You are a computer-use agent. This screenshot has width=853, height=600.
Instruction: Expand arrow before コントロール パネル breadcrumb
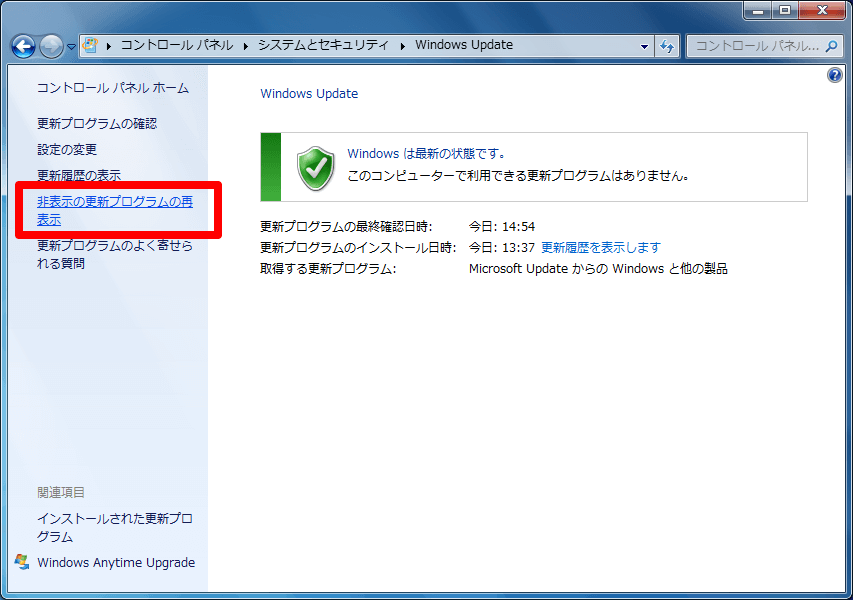109,46
